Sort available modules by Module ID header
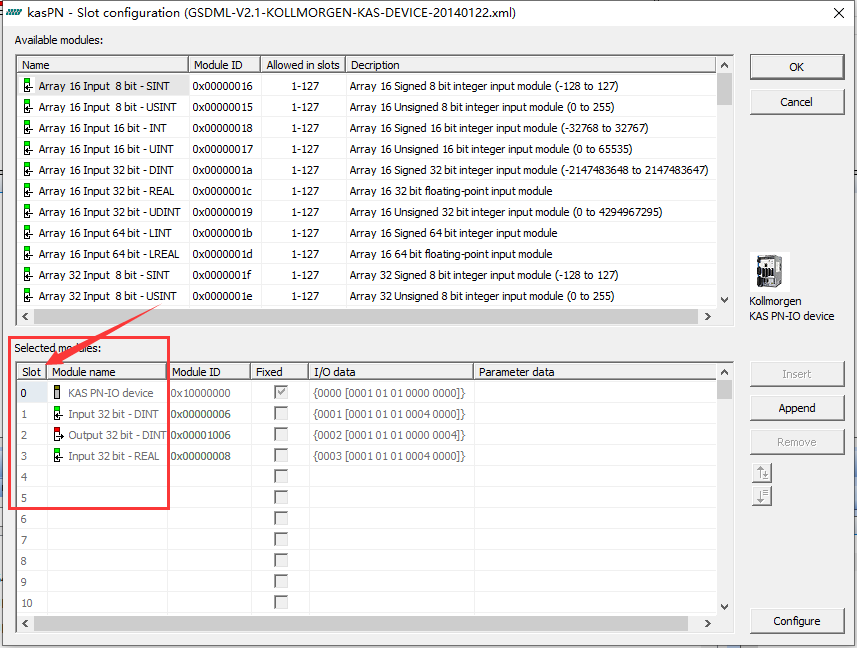 tap(224, 65)
